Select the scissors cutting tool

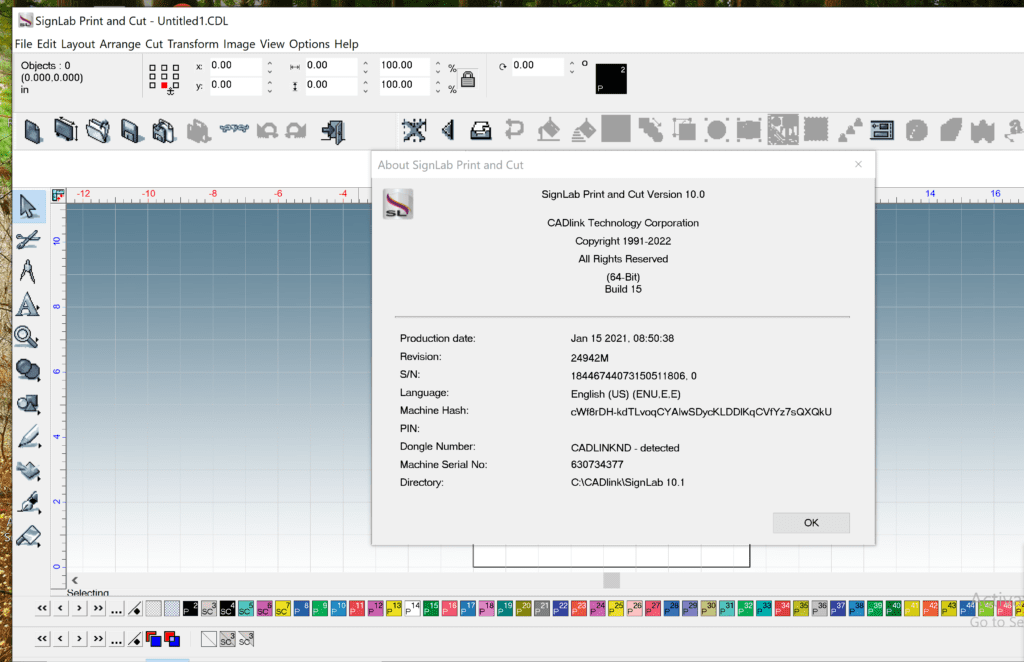coord(28,239)
